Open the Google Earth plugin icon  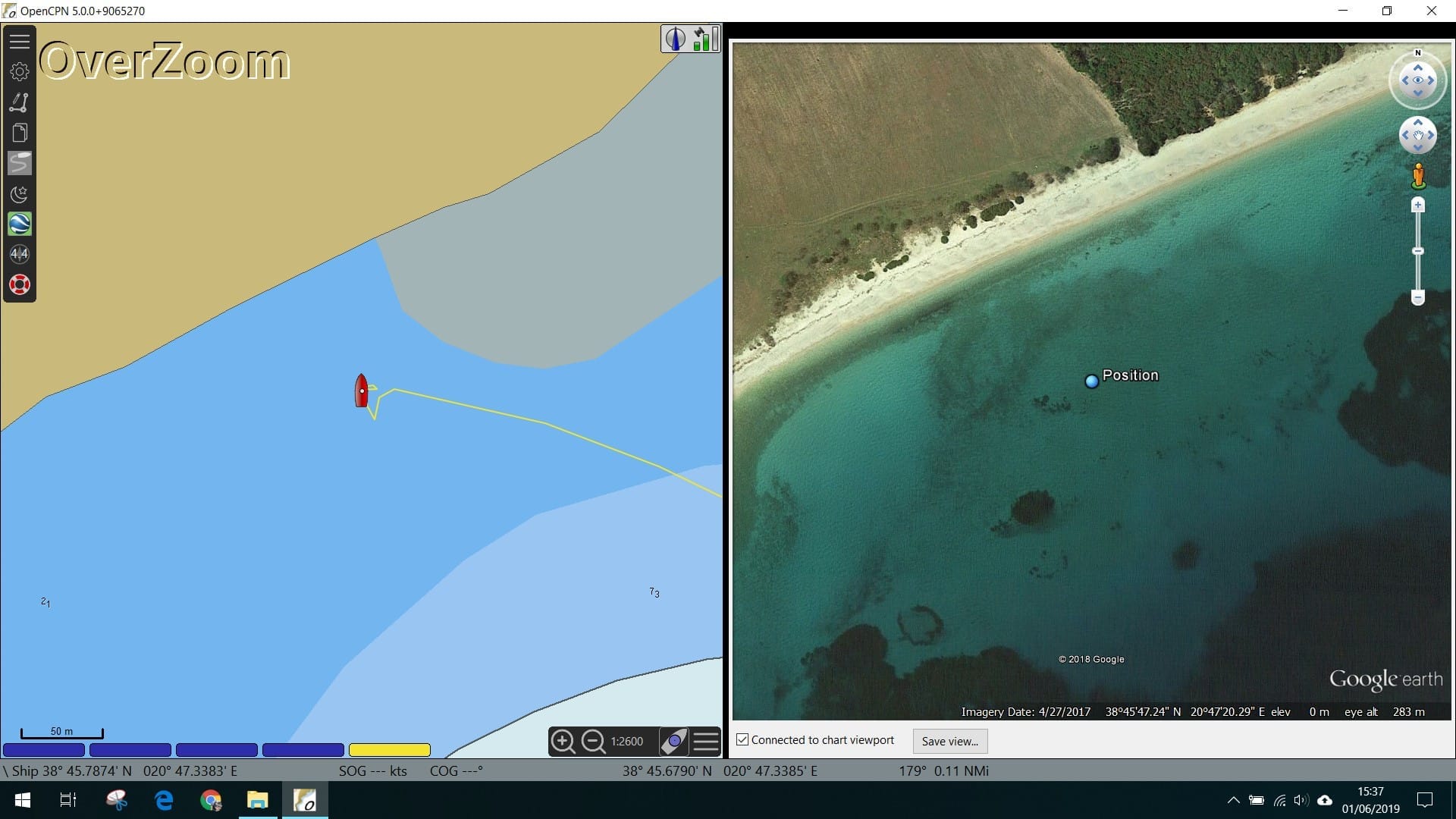coord(20,224)
